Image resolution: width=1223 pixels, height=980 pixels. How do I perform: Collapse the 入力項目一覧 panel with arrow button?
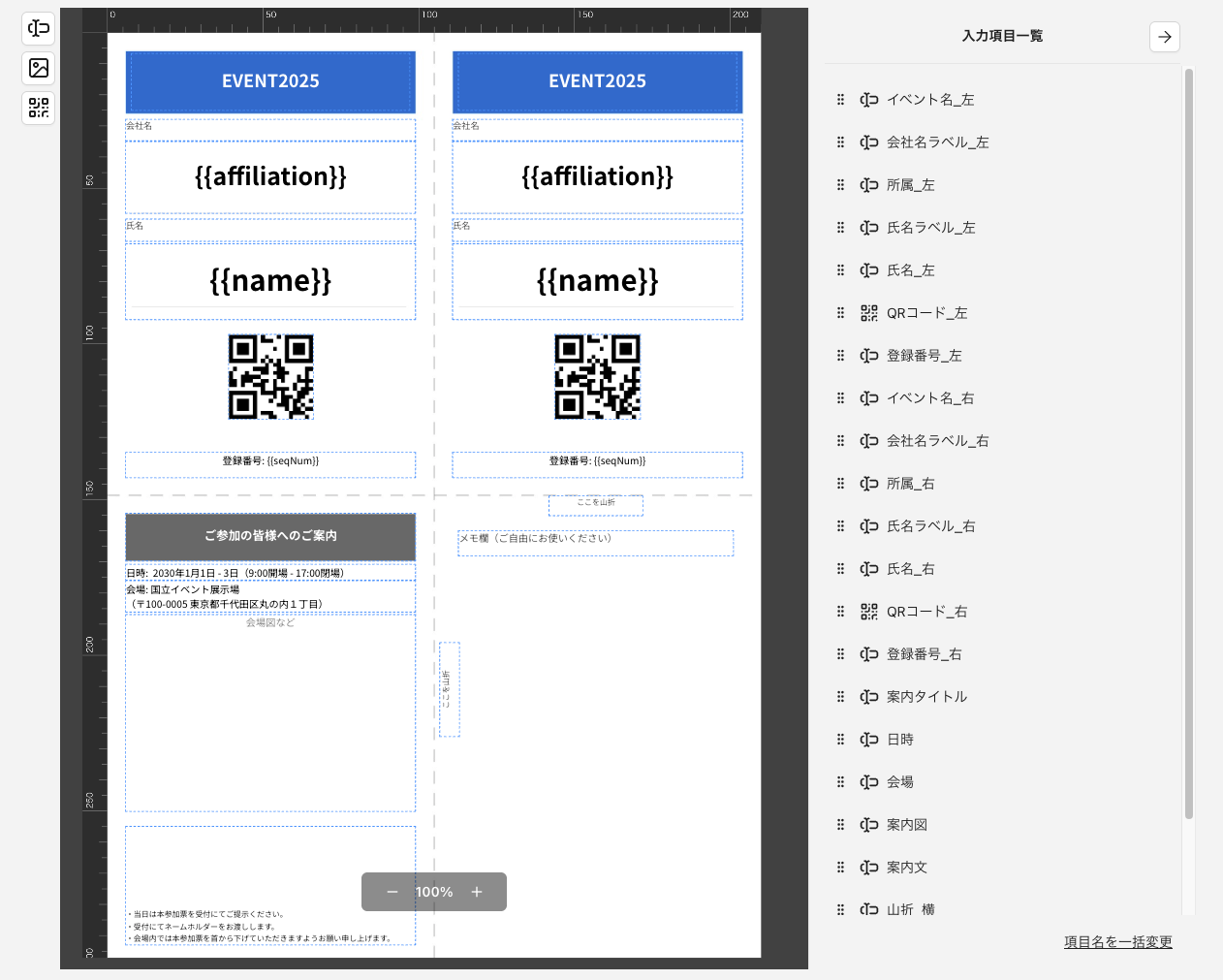pos(1164,37)
